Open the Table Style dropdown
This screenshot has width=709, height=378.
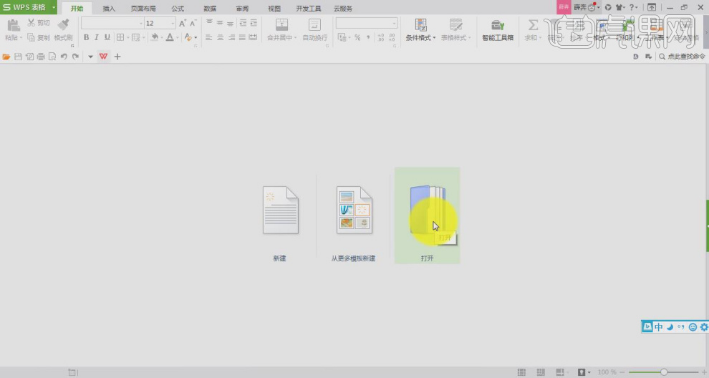click(x=456, y=30)
